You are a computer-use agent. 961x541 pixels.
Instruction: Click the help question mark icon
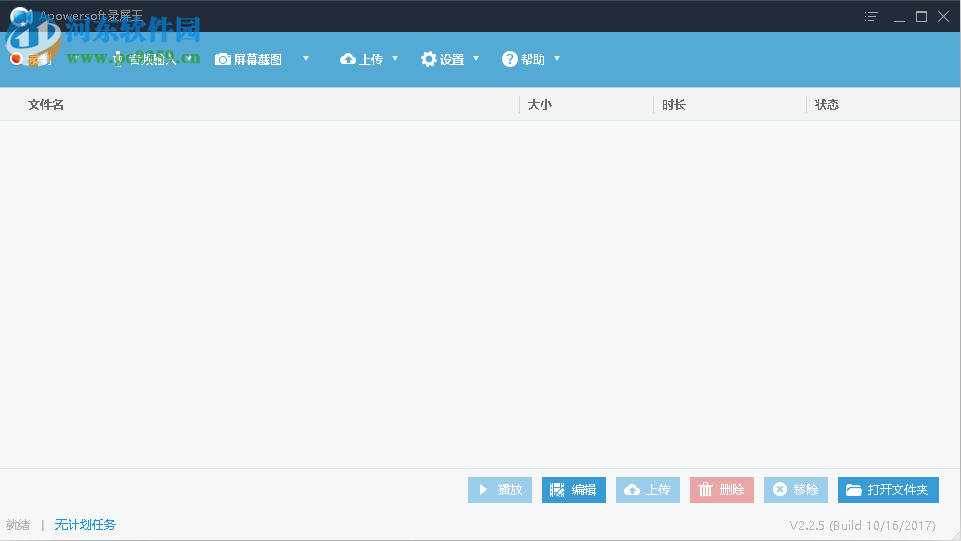pyautogui.click(x=510, y=59)
